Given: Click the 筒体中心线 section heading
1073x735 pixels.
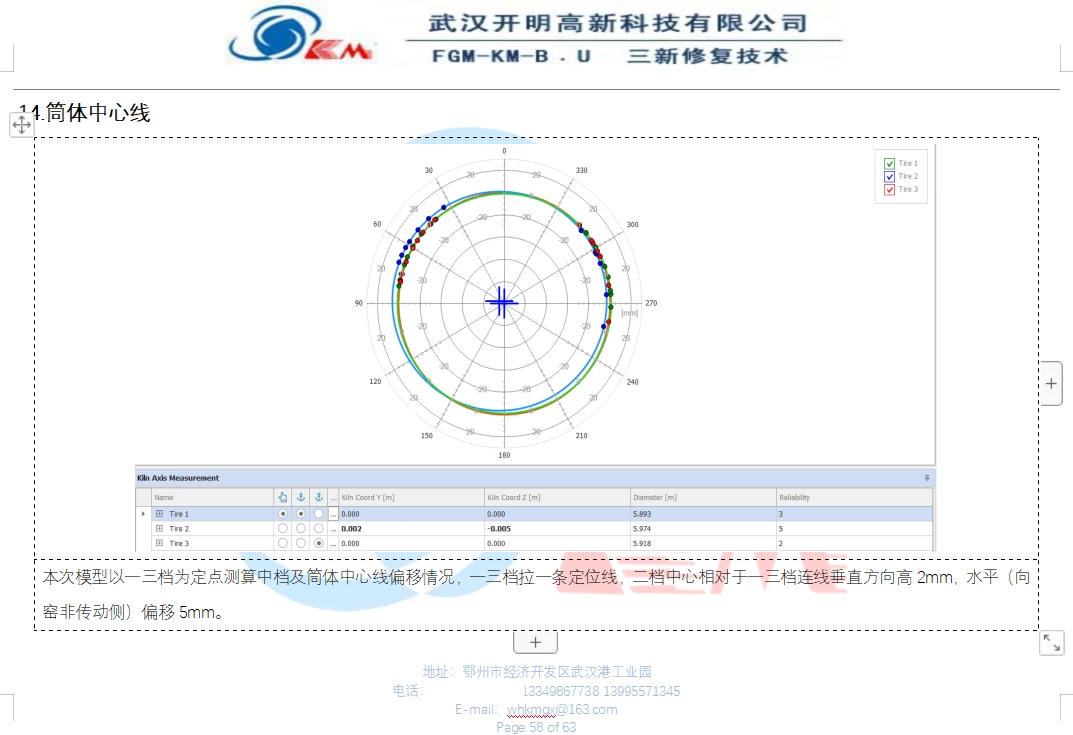Looking at the screenshot, I should (x=98, y=112).
